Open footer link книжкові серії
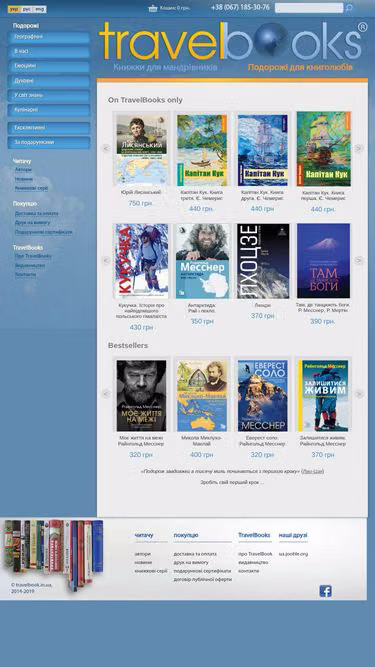The width and height of the screenshot is (375, 667). [151, 571]
